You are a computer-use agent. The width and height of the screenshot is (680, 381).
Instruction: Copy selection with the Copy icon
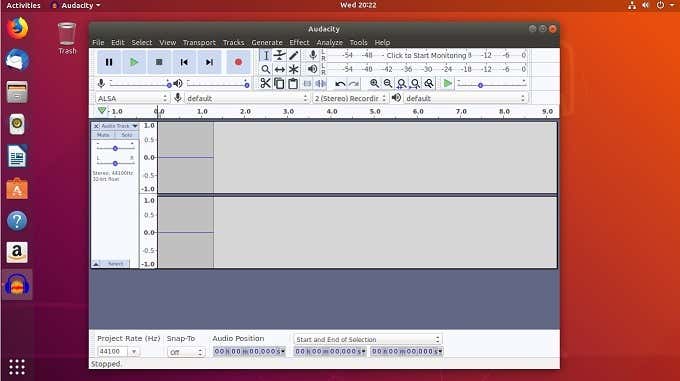279,83
